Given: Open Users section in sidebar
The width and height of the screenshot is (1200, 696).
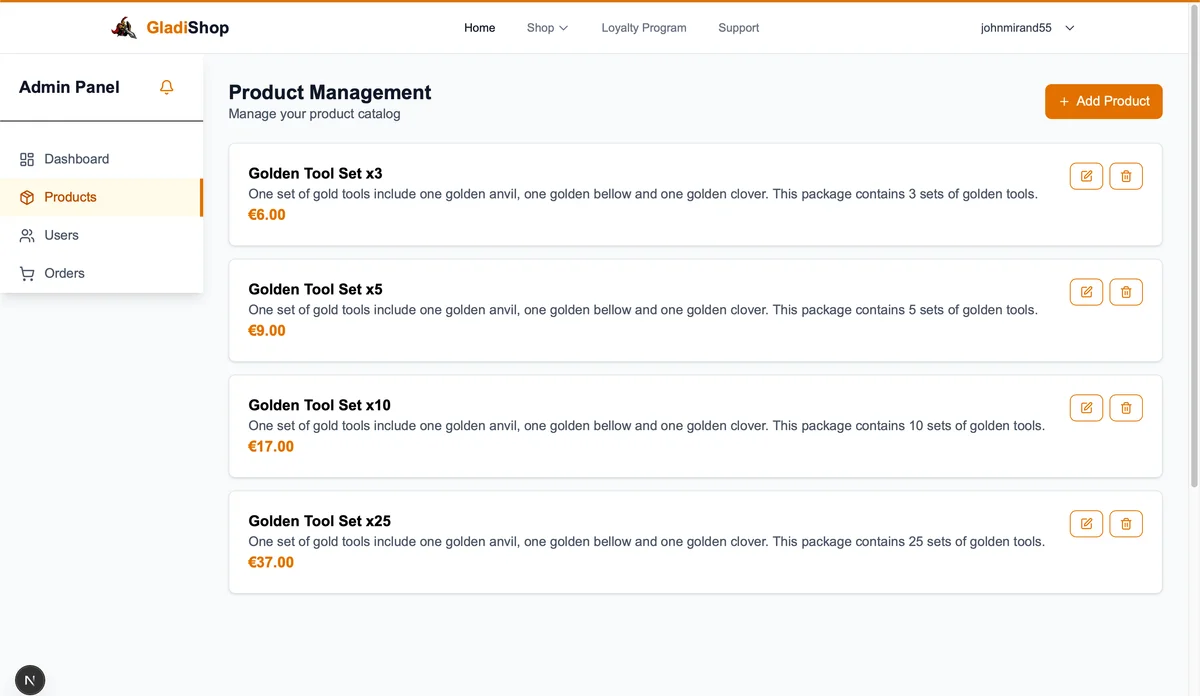Looking at the screenshot, I should point(61,235).
